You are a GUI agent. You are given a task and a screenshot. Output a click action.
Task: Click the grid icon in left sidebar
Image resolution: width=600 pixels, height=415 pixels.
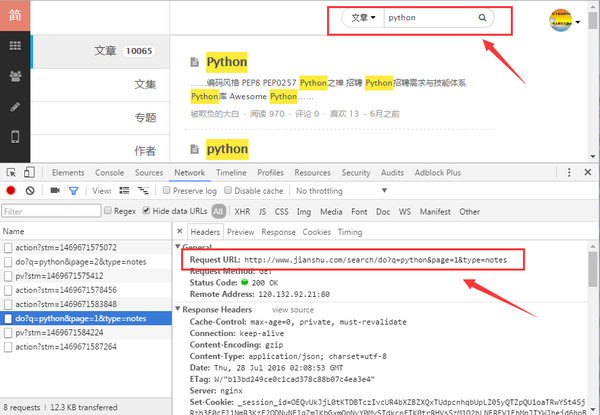tap(14, 46)
